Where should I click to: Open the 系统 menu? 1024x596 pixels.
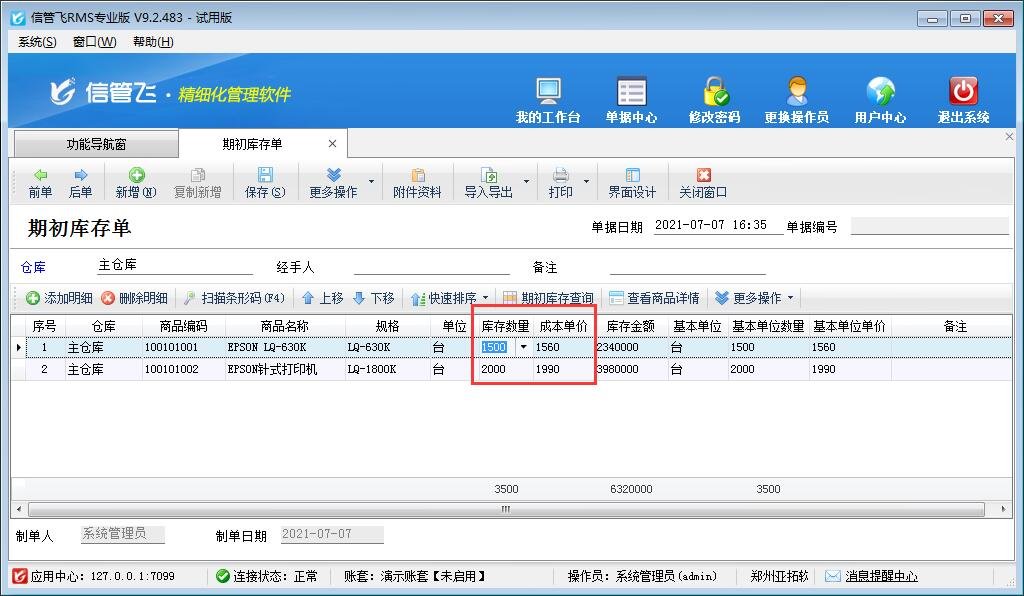coord(37,42)
